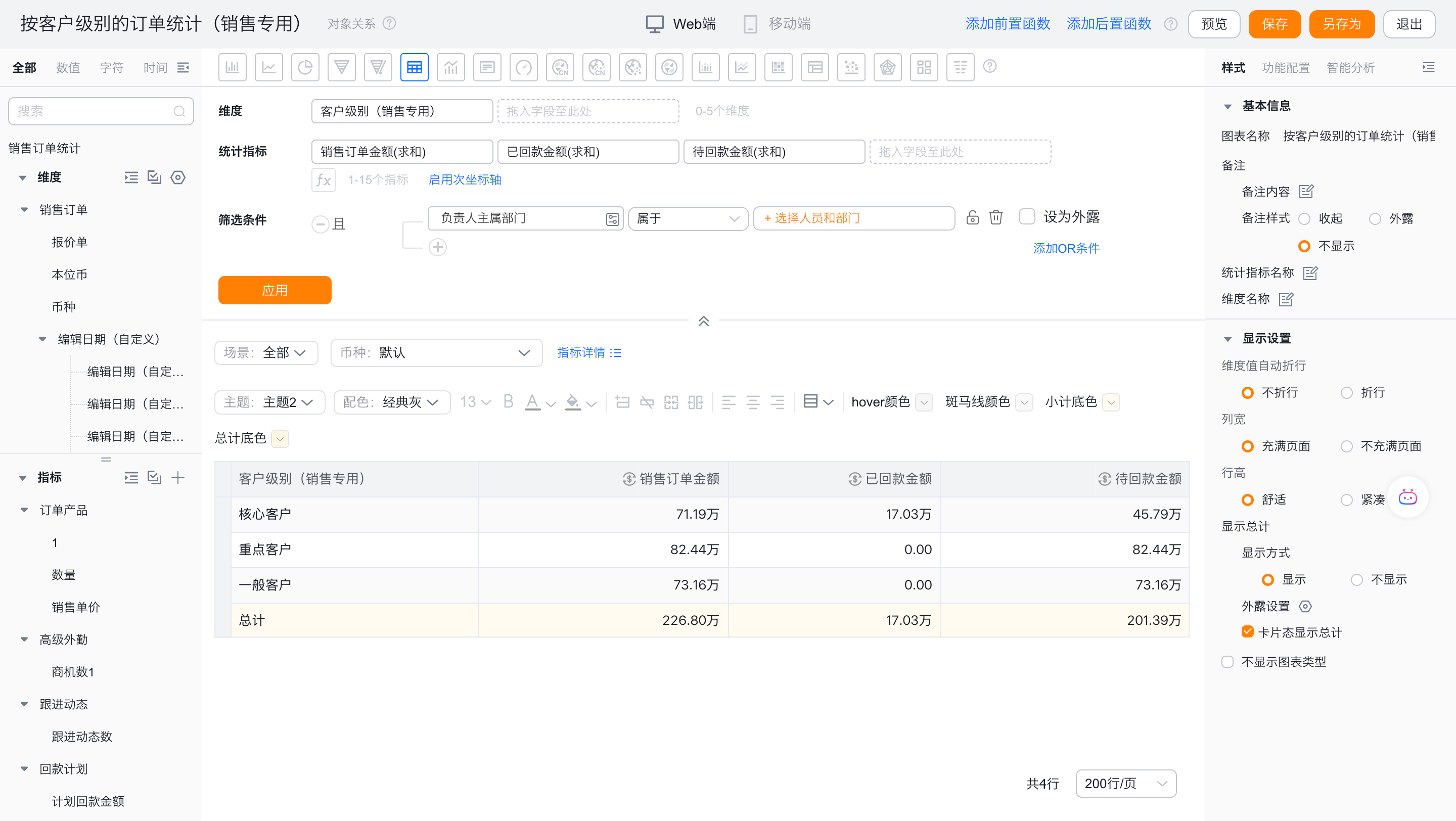The image size is (1456, 821).
Task: Open the 币种 默认 dropdown
Action: tap(436, 352)
